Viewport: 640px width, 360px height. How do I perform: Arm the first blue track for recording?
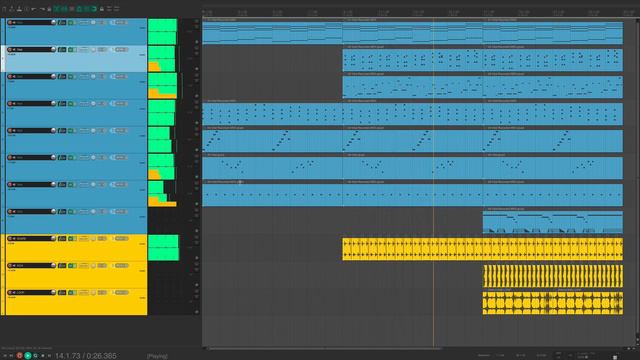[x=10, y=22]
